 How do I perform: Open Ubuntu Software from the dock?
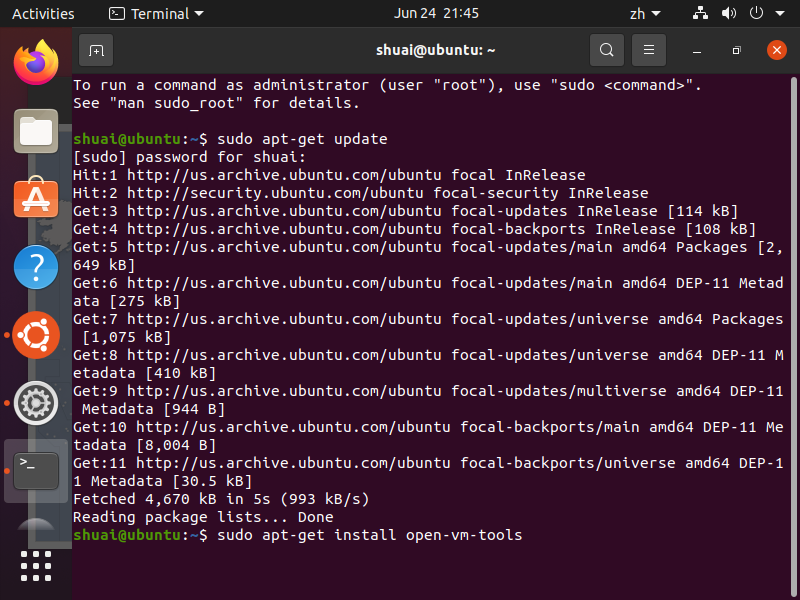(35, 199)
